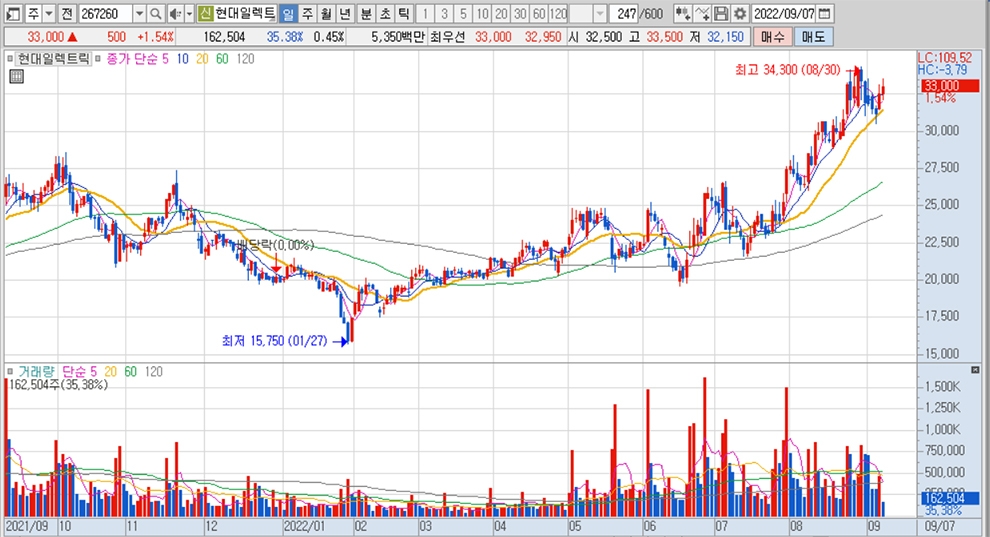The width and height of the screenshot is (990, 537).
Task: Open the calendar date picker icon
Action: (x=824, y=13)
